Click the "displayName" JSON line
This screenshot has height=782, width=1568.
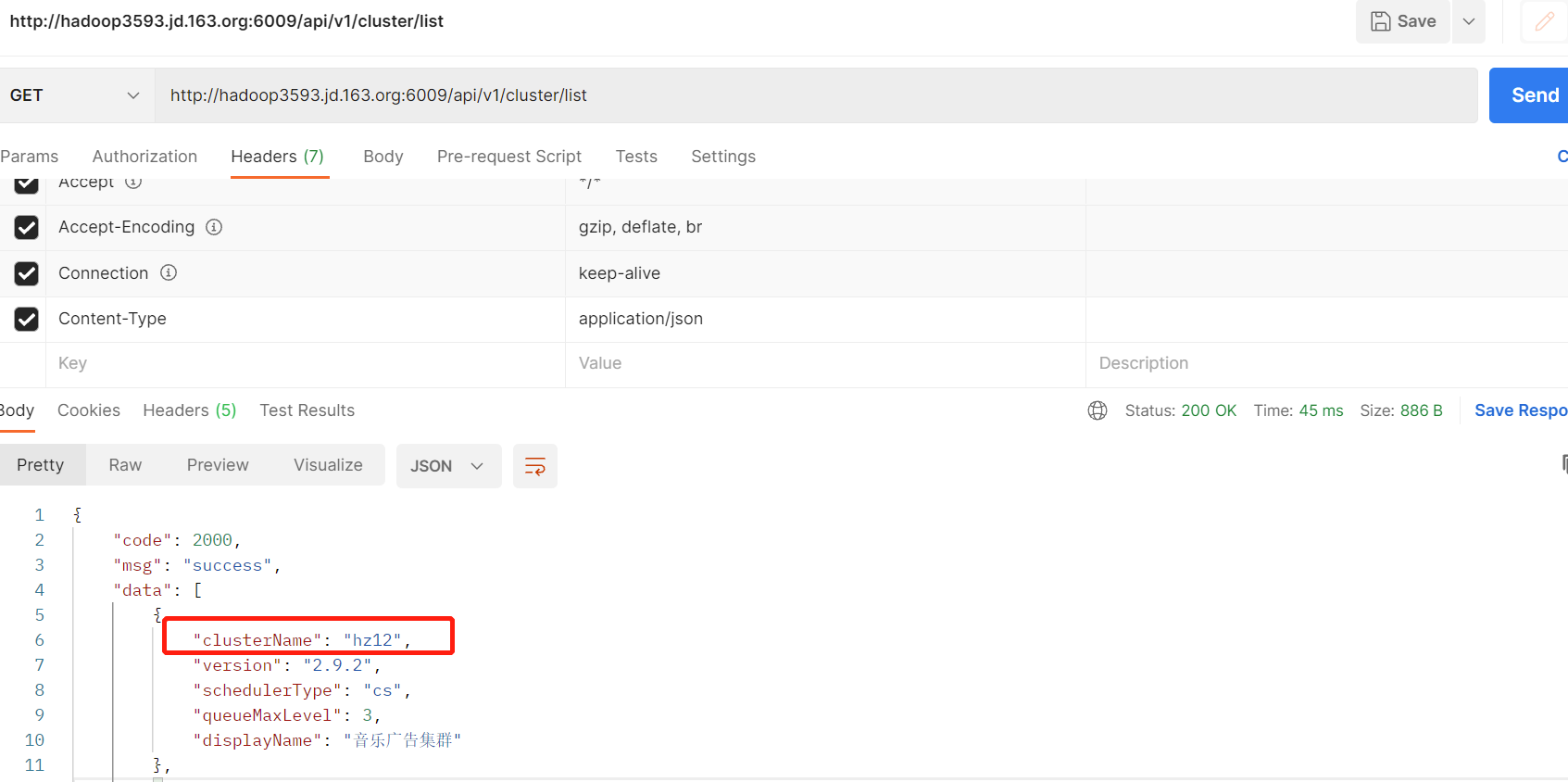[x=327, y=740]
